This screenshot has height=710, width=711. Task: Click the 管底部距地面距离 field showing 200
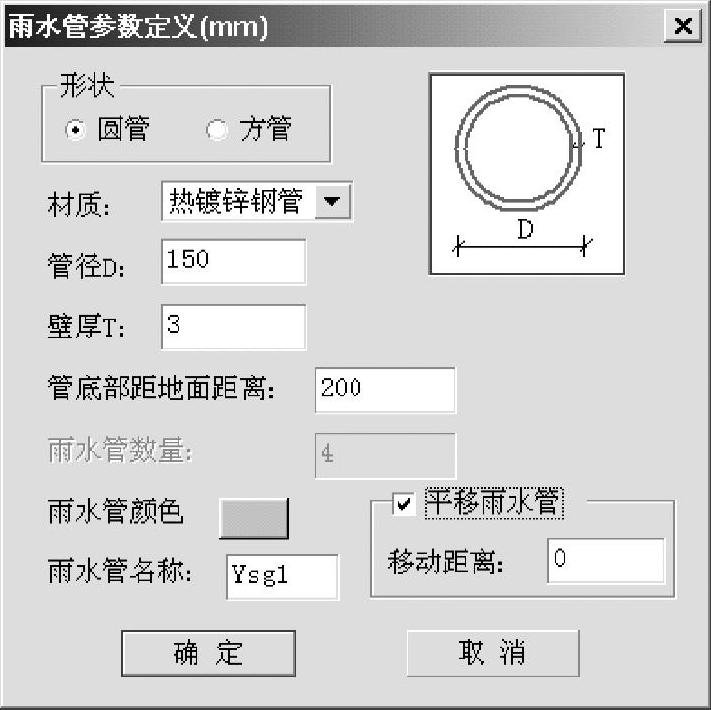tap(385, 389)
